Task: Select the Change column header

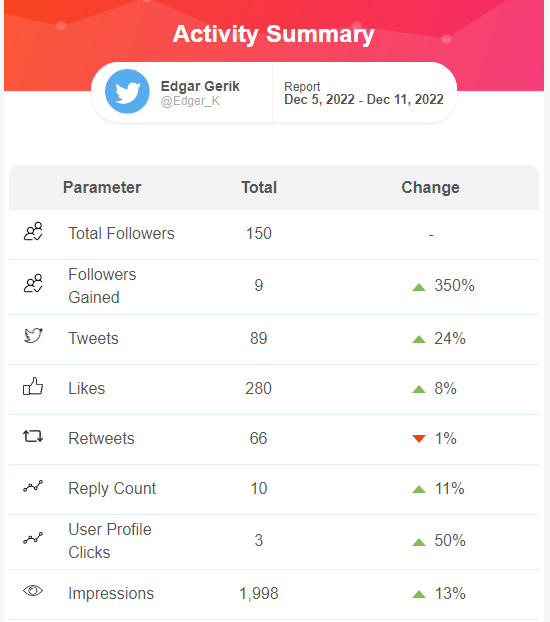Action: (x=431, y=187)
